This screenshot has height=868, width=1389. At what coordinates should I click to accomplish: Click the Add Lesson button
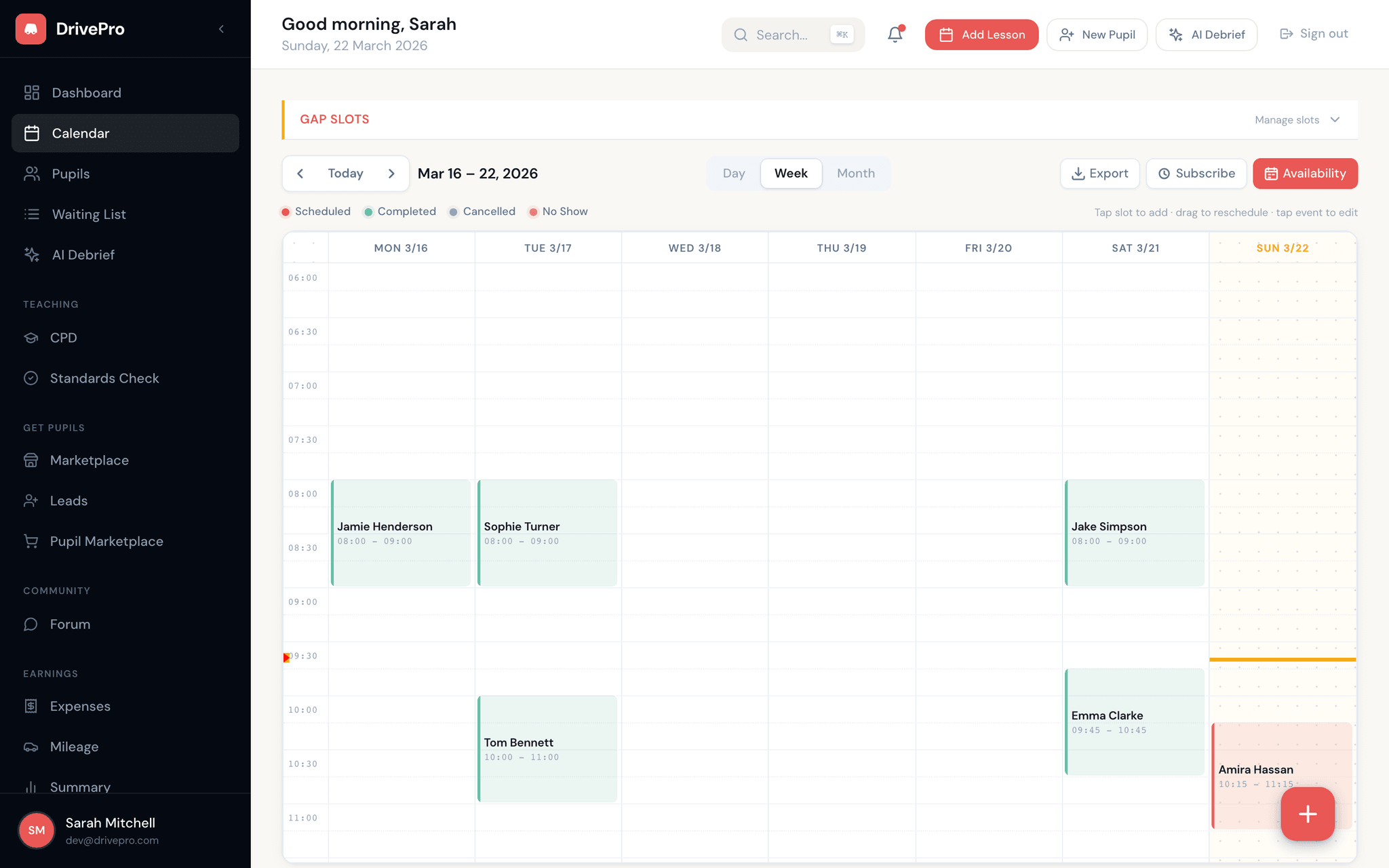(981, 34)
